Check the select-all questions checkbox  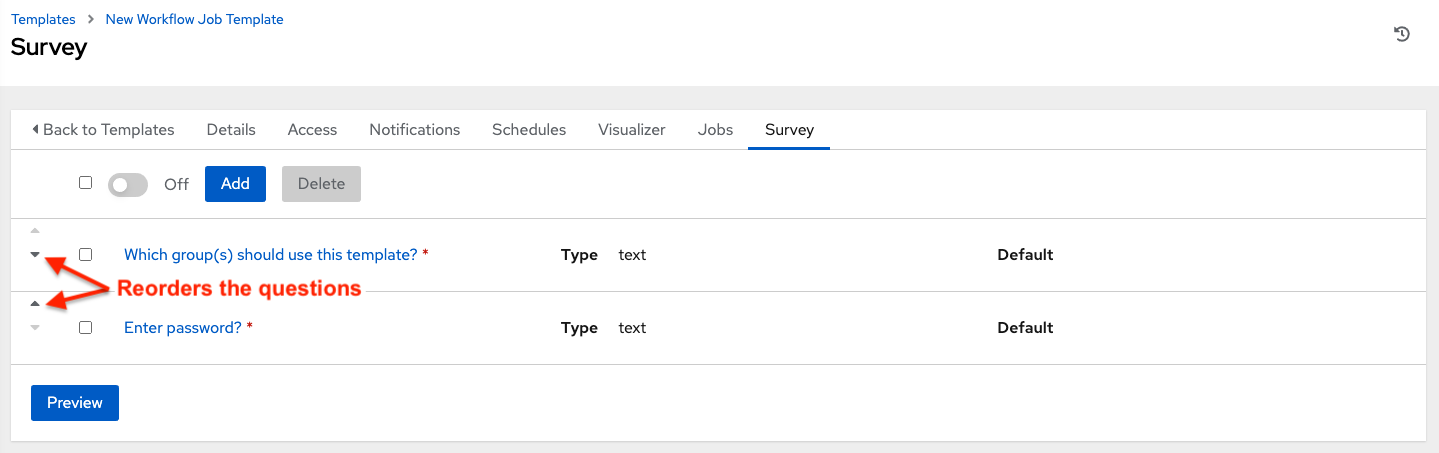(85, 183)
